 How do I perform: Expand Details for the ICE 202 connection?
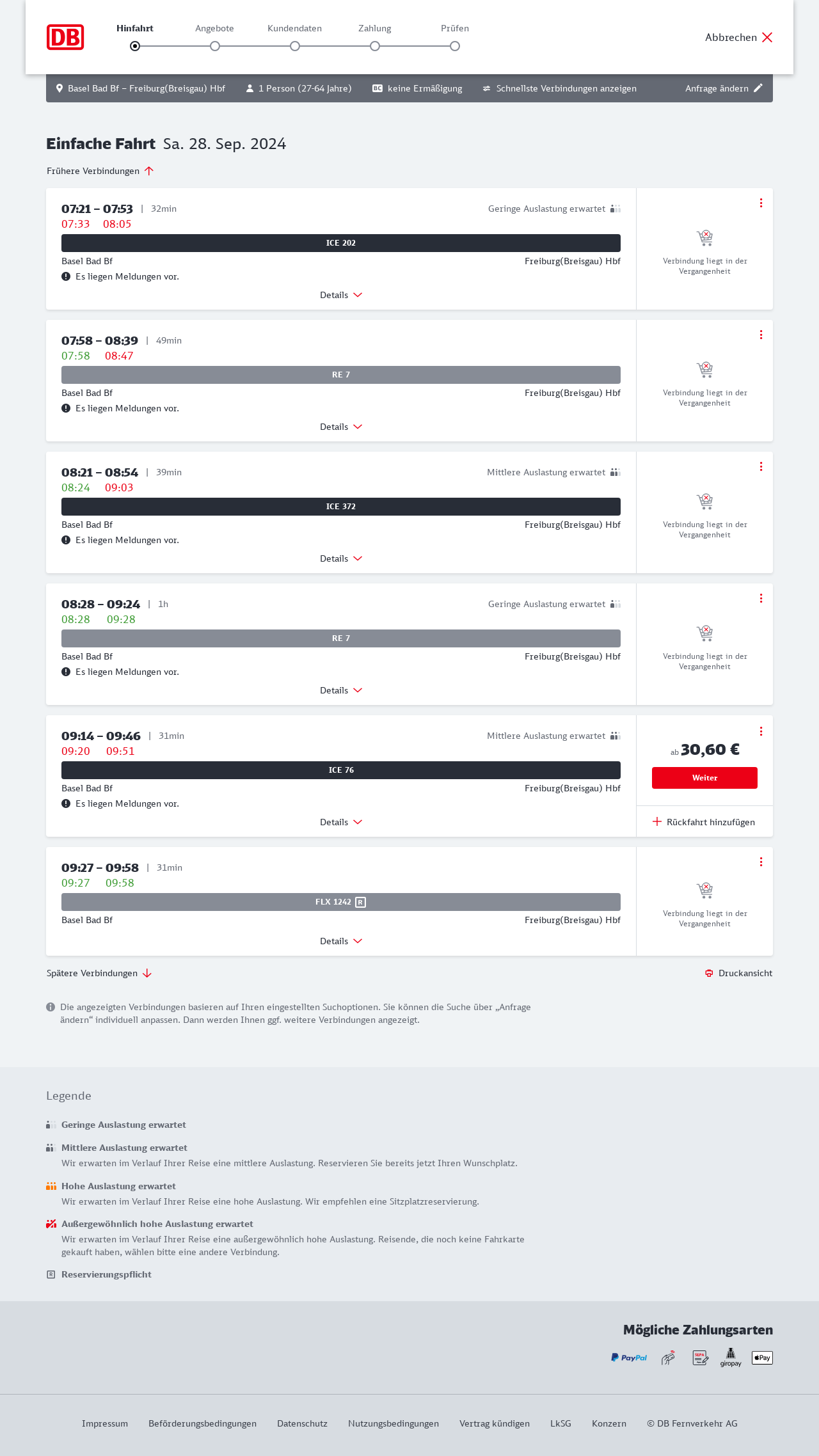point(341,295)
